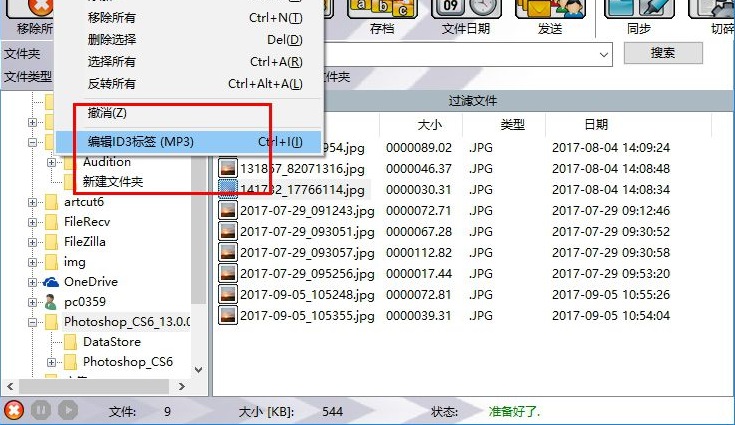Expand the FileZilla folder node
The image size is (735, 425).
tap(32, 242)
